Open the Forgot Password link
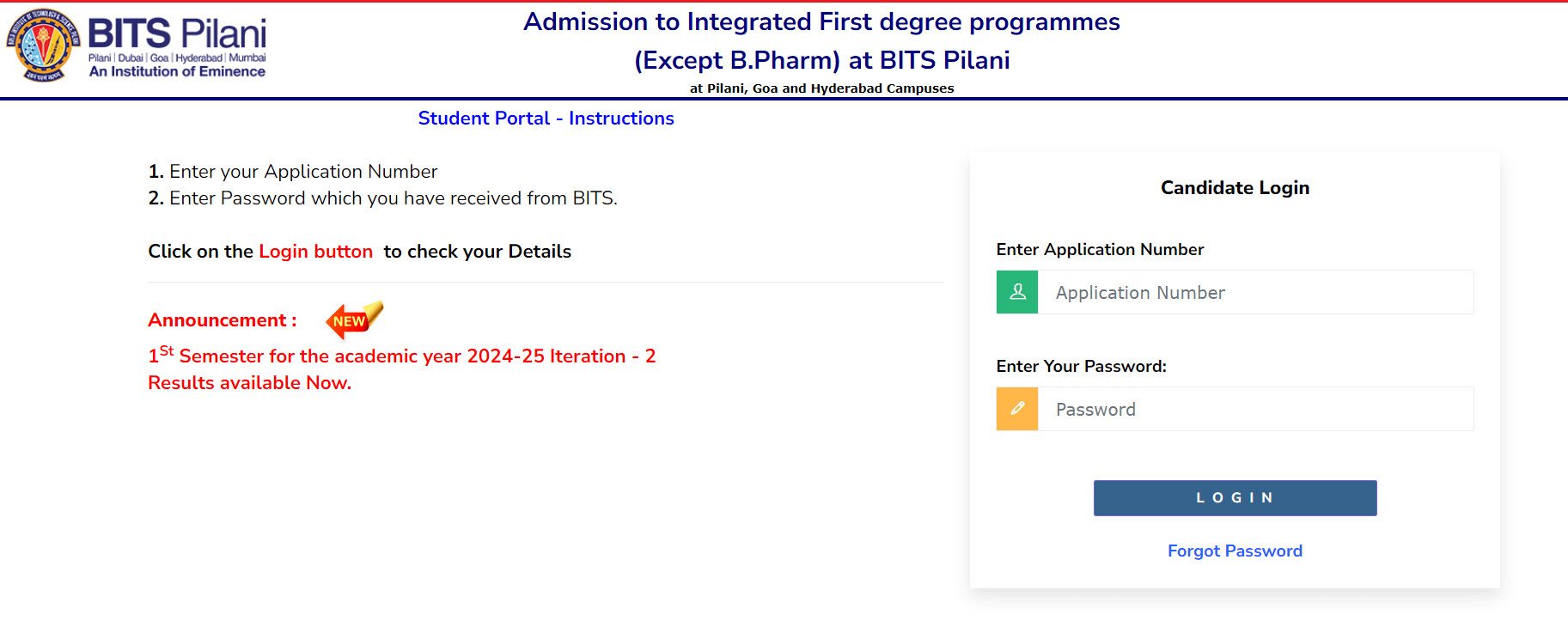 [x=1235, y=551]
